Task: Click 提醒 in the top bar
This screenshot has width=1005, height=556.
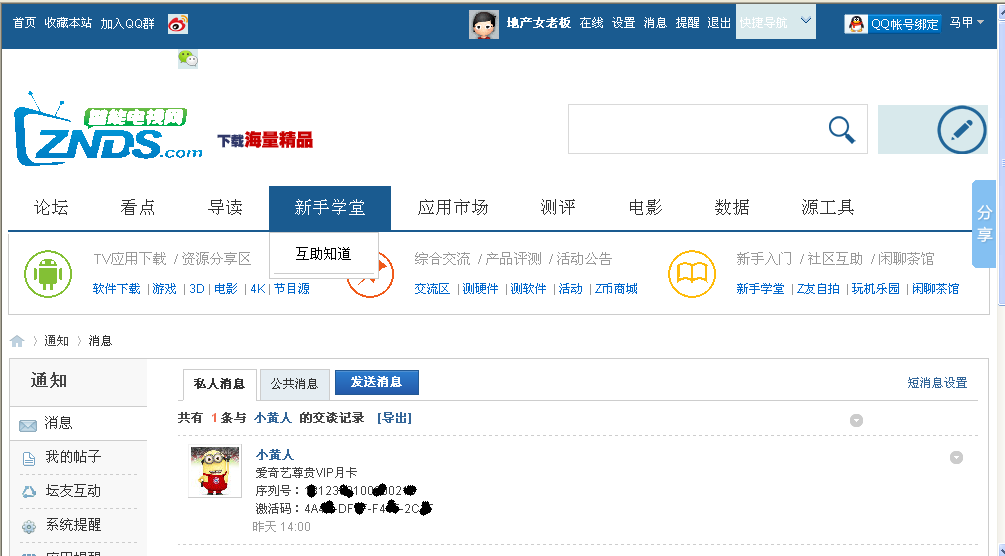Action: pos(687,23)
